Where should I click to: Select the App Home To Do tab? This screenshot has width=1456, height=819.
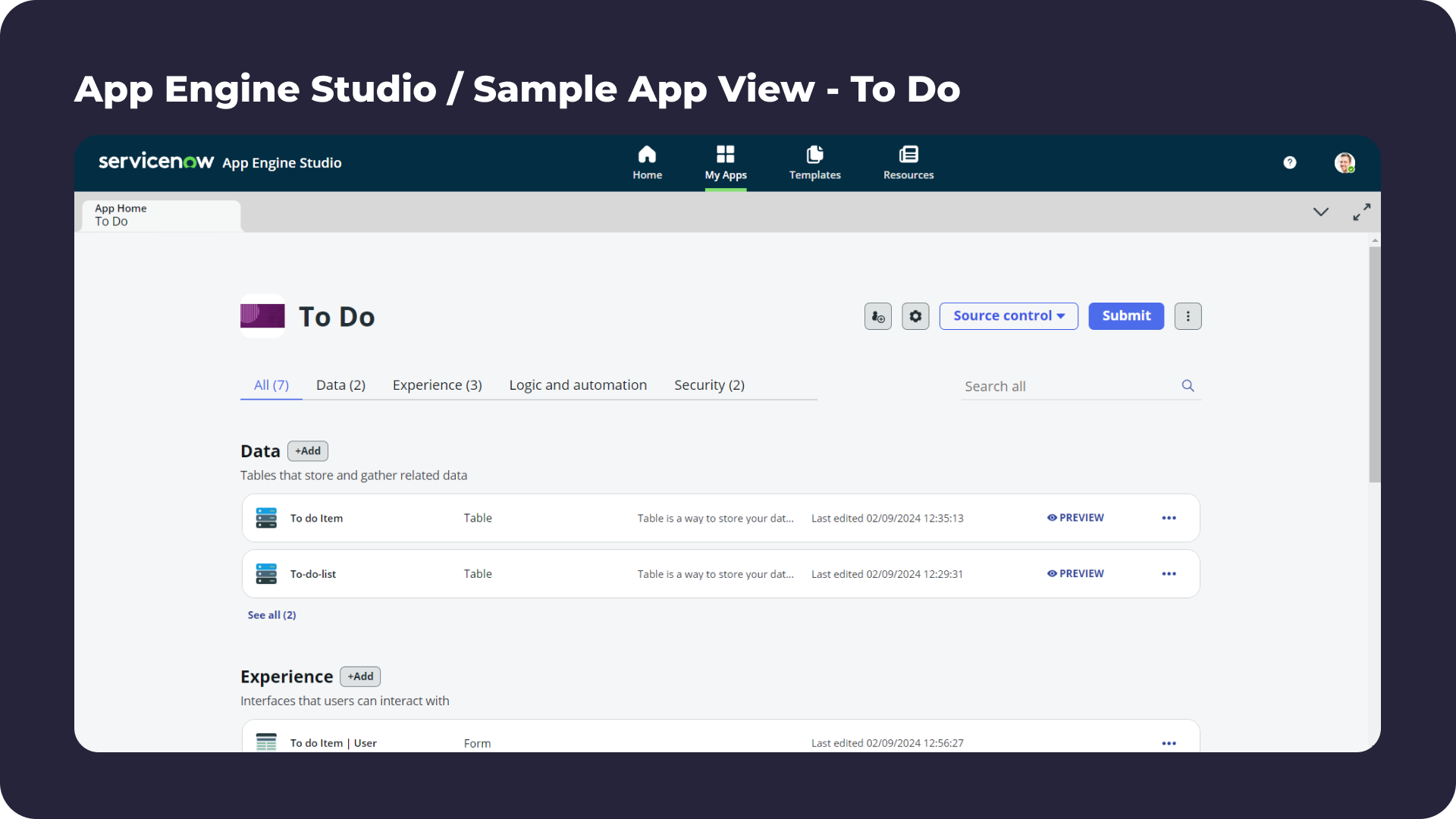[162, 215]
